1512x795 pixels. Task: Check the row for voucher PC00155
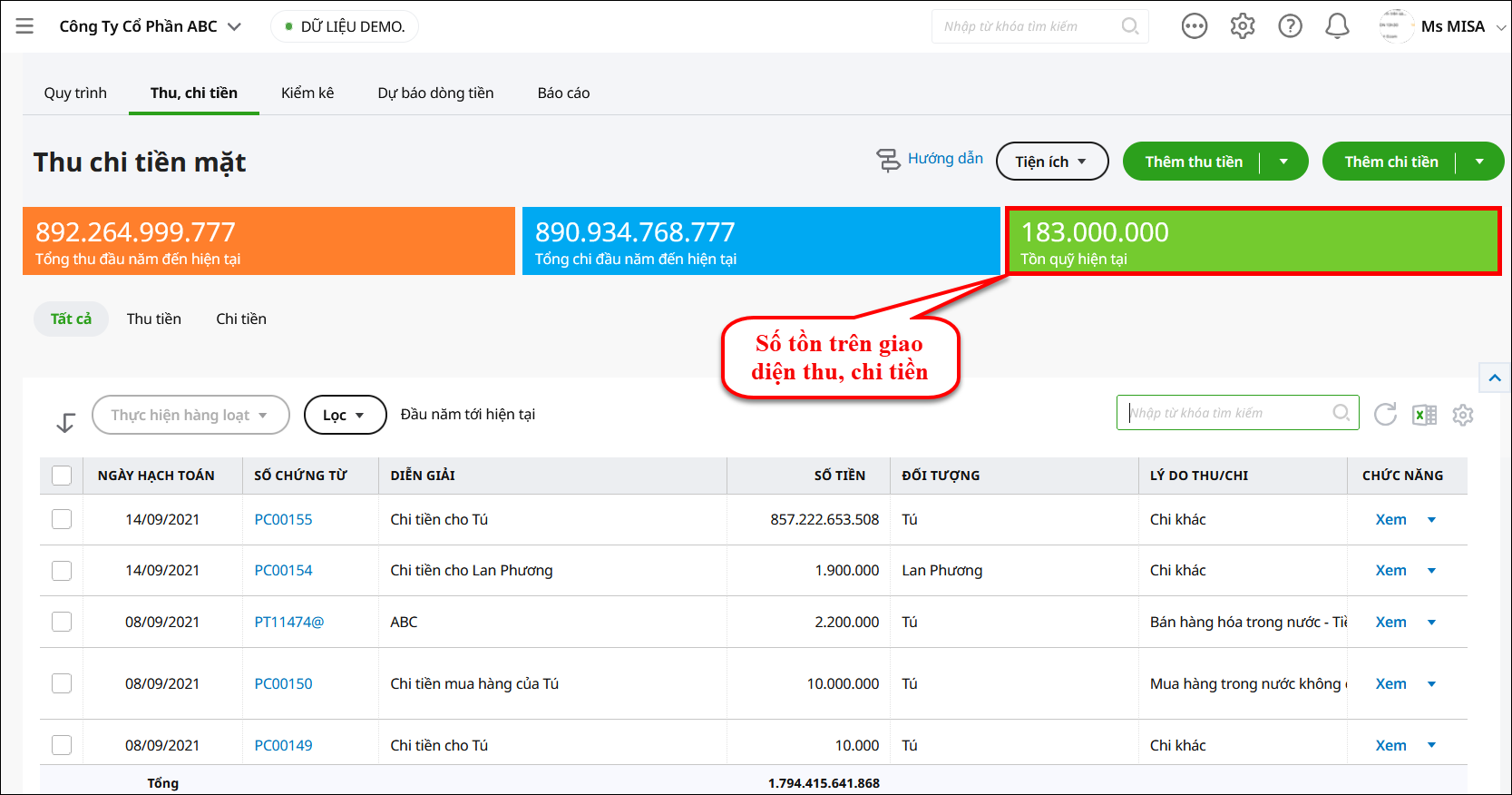point(62,519)
